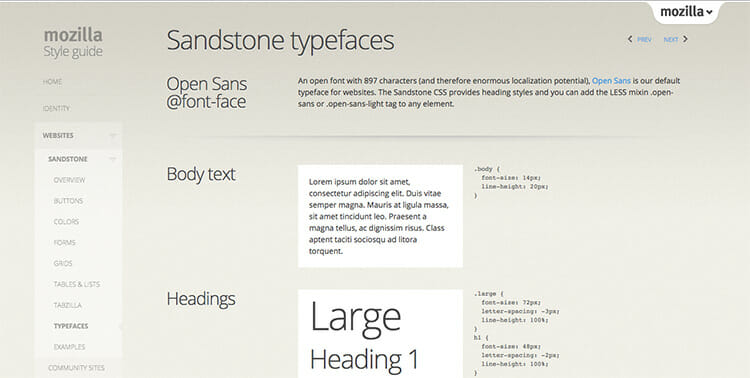Viewport: 750px width, 378px height.
Task: Click the Lorem ipsum sample text box
Action: pos(380,216)
